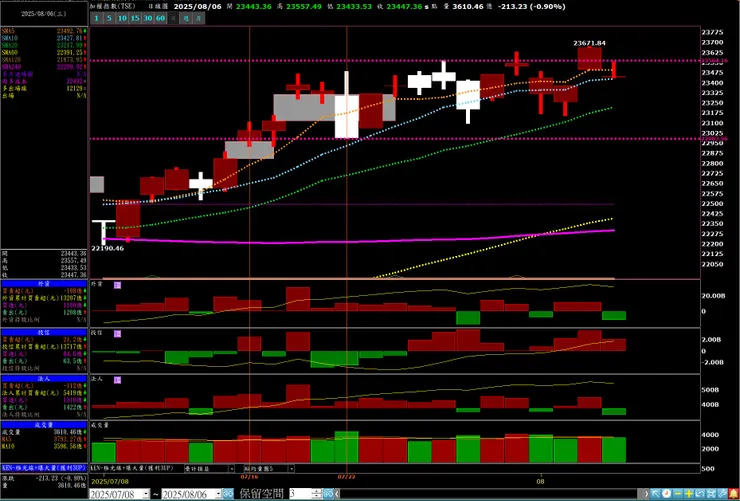Click the 成交量 blue panel header
This screenshot has width=740, height=501.
click(44, 425)
